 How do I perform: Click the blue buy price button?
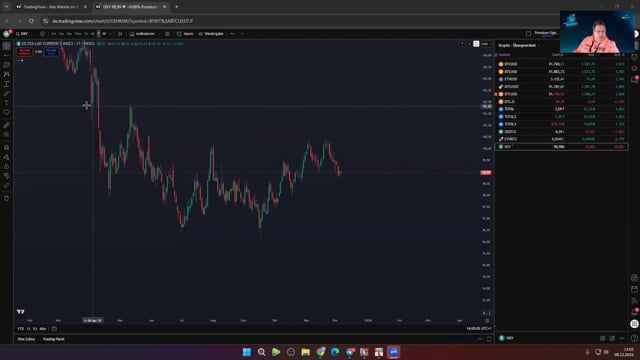[x=51, y=52]
